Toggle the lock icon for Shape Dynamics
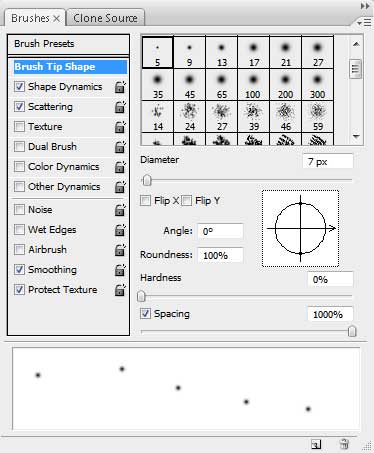 pos(120,87)
